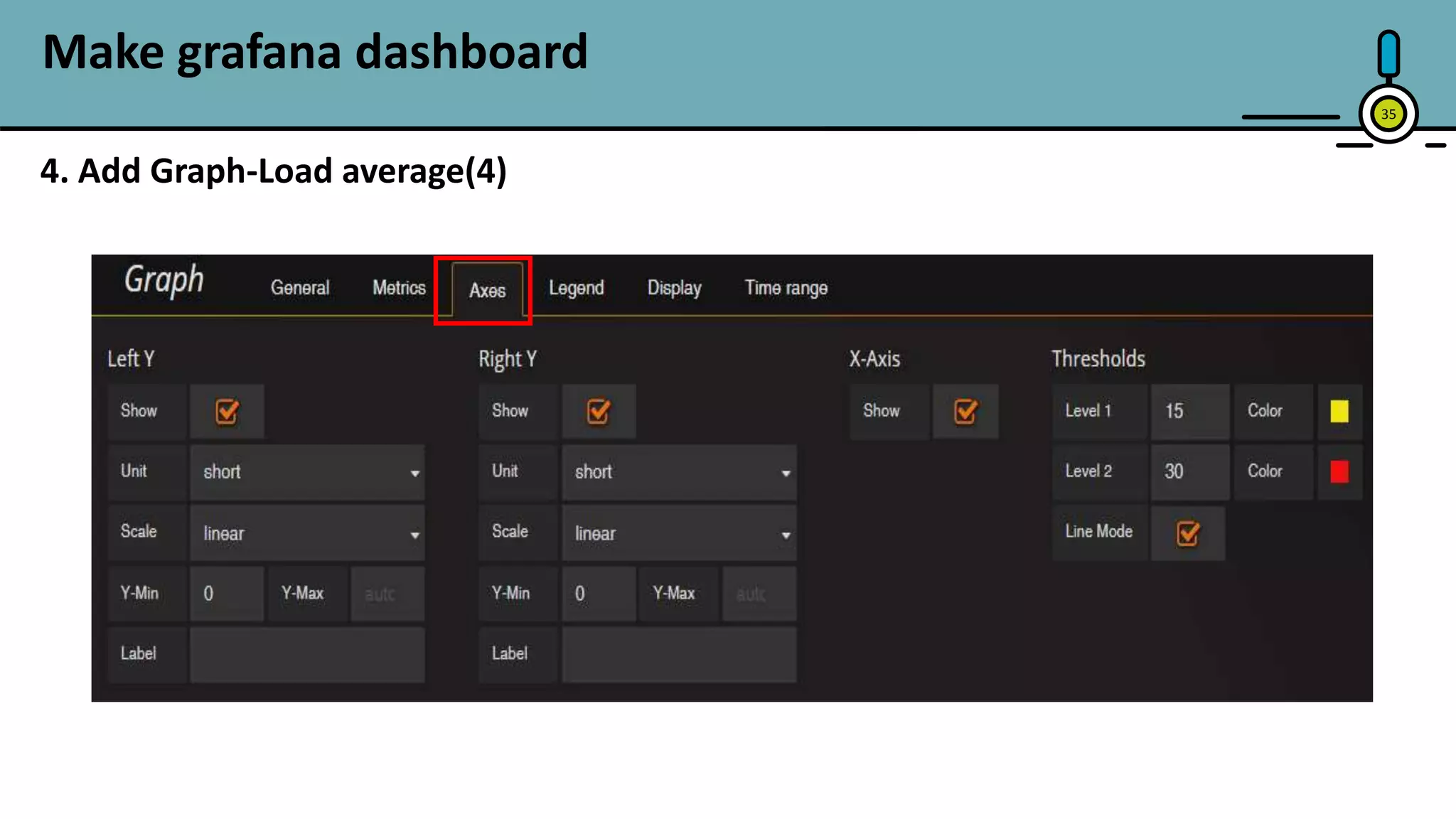The image size is (1456, 819).
Task: Expand the Right Y Scale dropdown
Action: (x=679, y=534)
